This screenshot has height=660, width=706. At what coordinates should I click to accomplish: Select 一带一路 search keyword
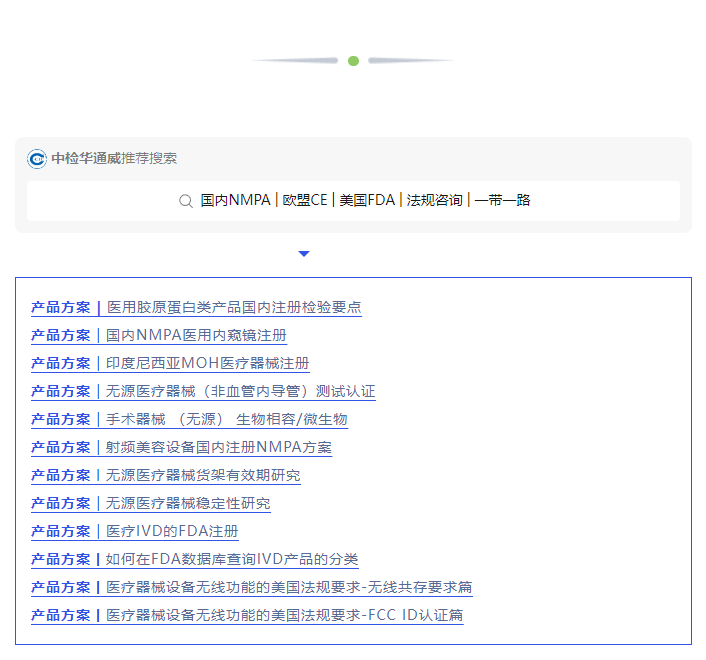[x=502, y=201]
